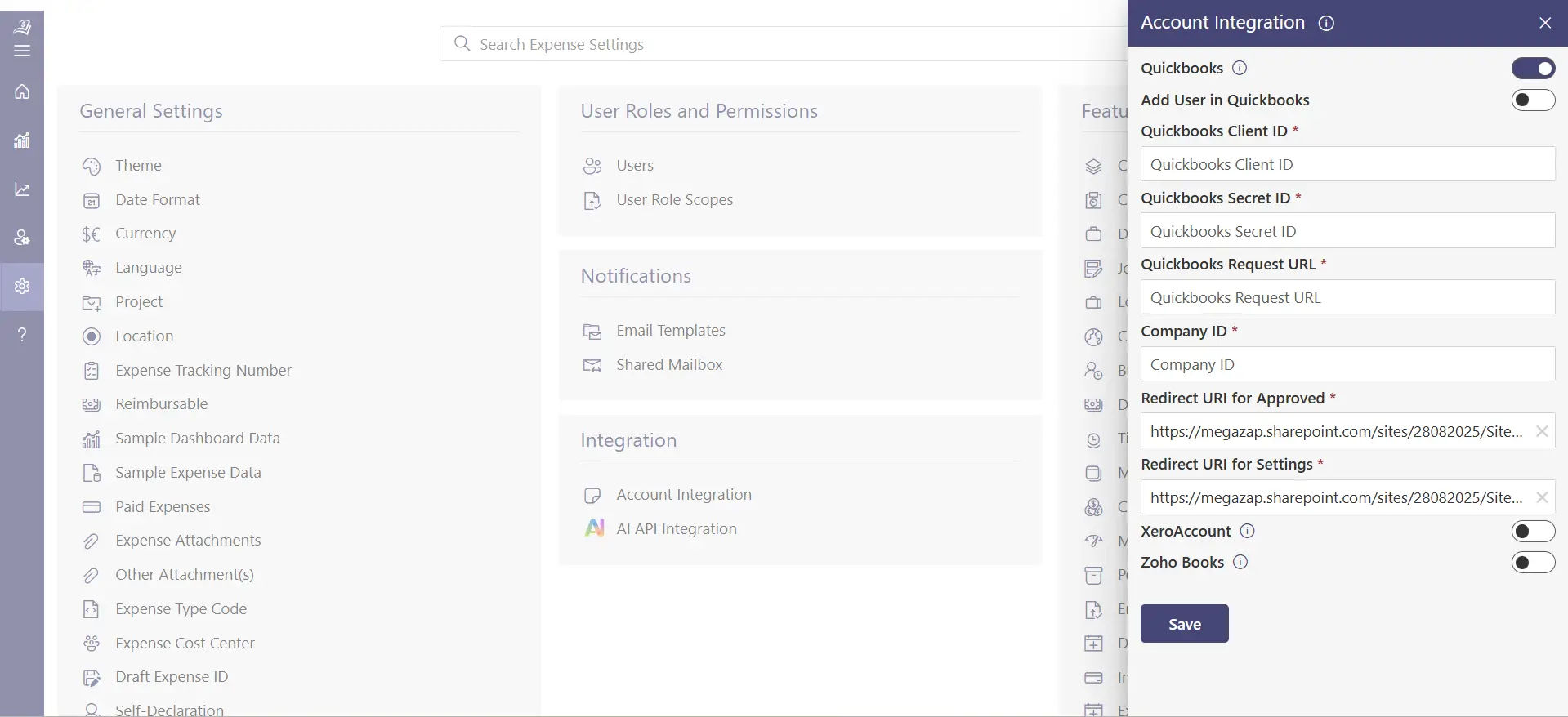Open User Role Scopes settings
Screen dimensions: 1568x717
[674, 199]
